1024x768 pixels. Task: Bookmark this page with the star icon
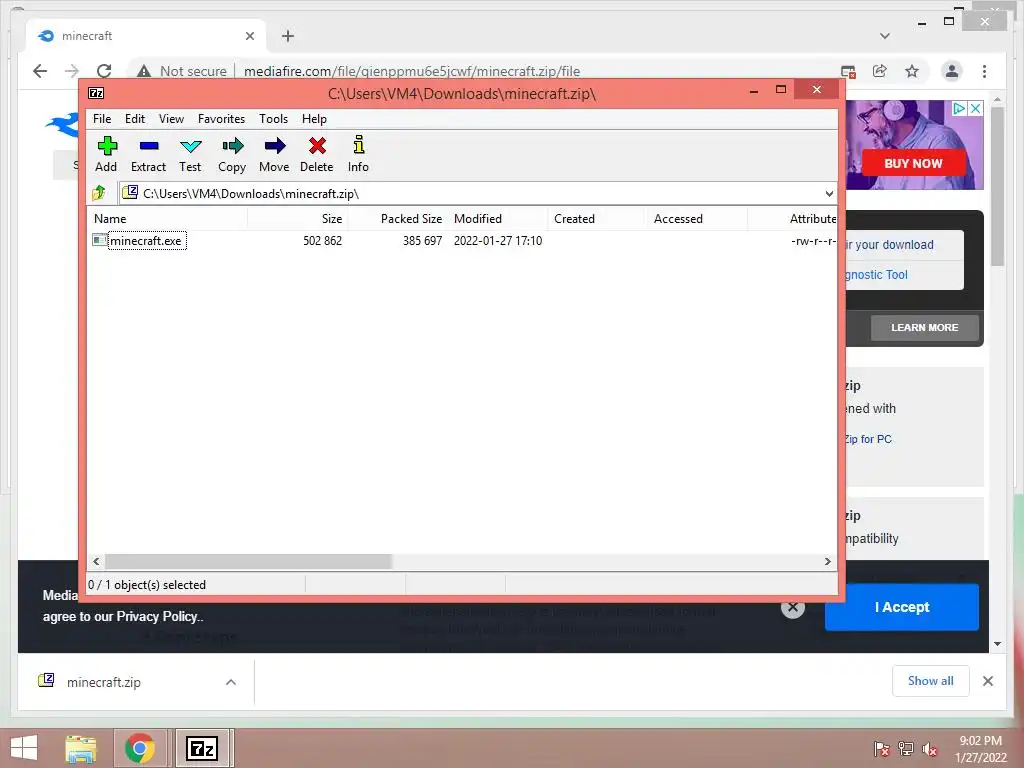[912, 71]
